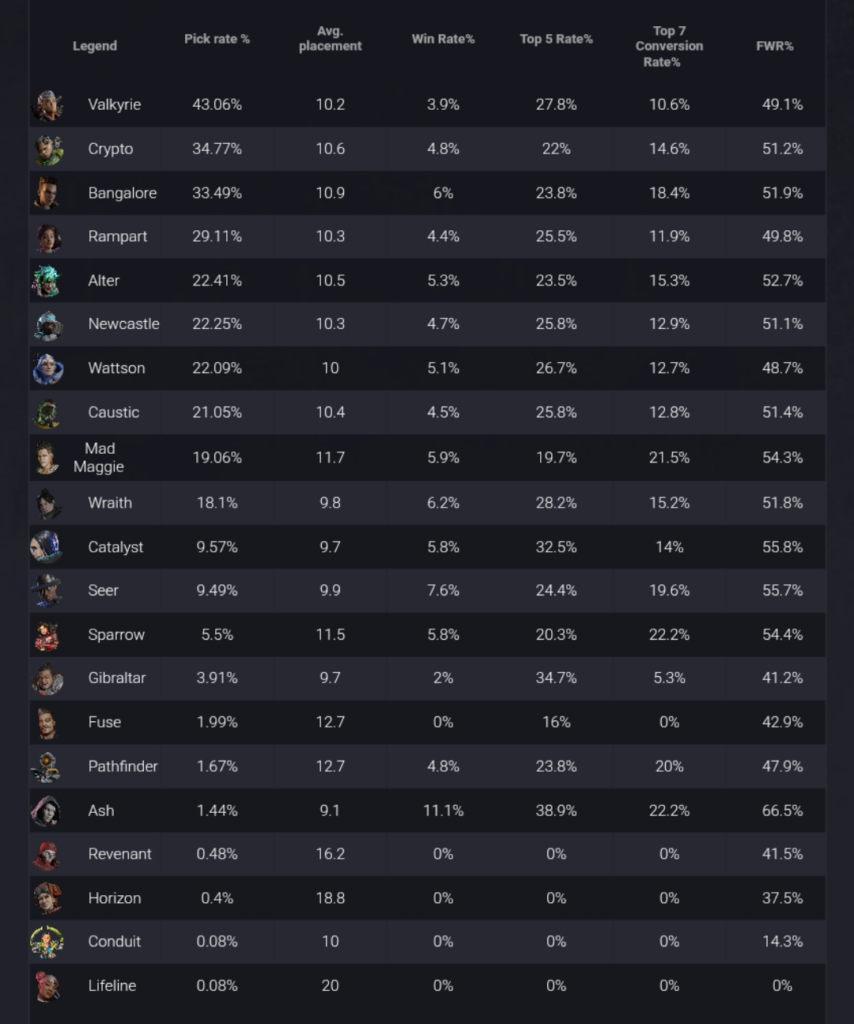Click the Pathfinder legend icon
854x1024 pixels.
(47, 766)
